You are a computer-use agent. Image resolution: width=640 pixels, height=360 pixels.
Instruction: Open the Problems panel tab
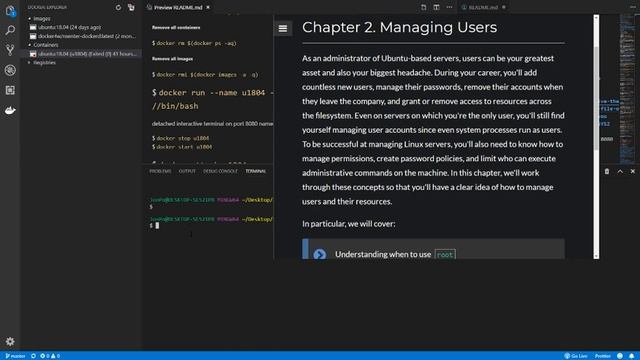pyautogui.click(x=160, y=171)
